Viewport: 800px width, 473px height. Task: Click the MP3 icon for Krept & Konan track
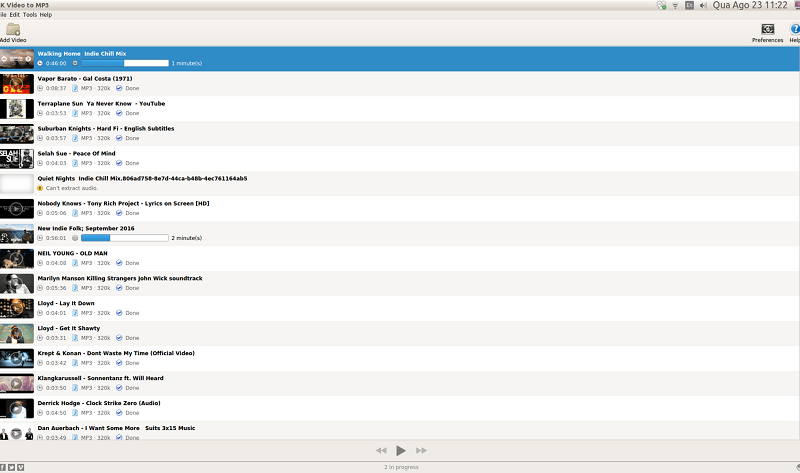tap(75, 363)
